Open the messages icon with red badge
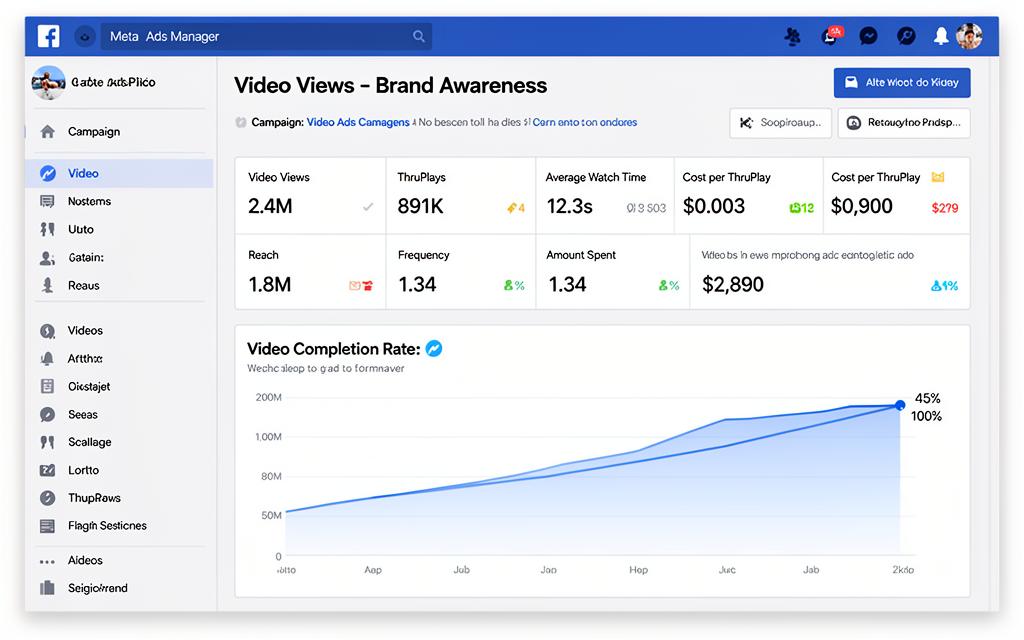Viewport: 1024px width, 640px height. tap(831, 35)
